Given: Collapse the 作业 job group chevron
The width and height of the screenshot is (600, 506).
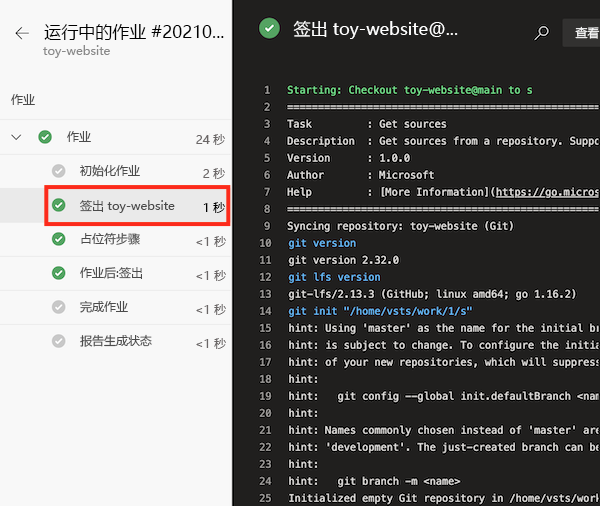Looking at the screenshot, I should (16, 137).
